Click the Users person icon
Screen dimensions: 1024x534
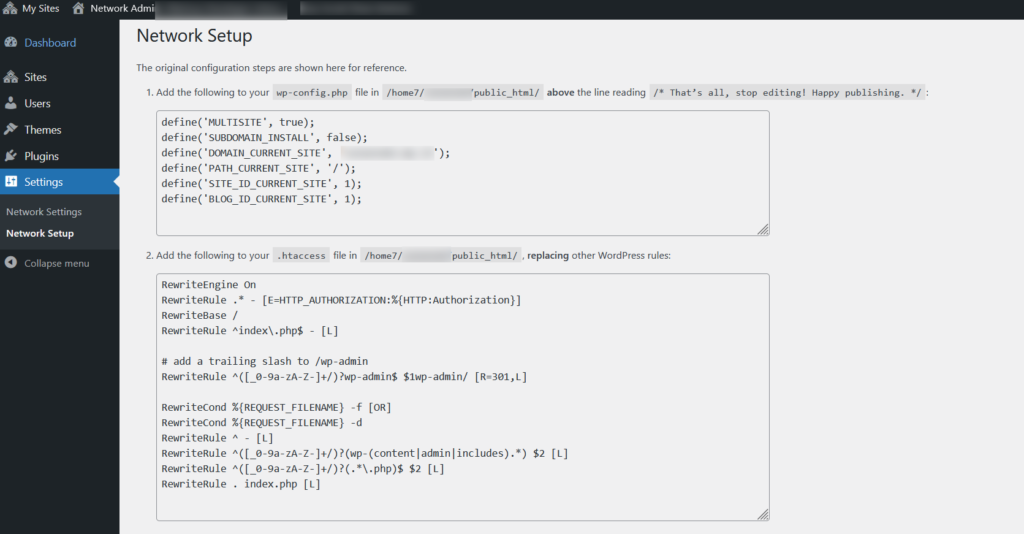(11, 103)
